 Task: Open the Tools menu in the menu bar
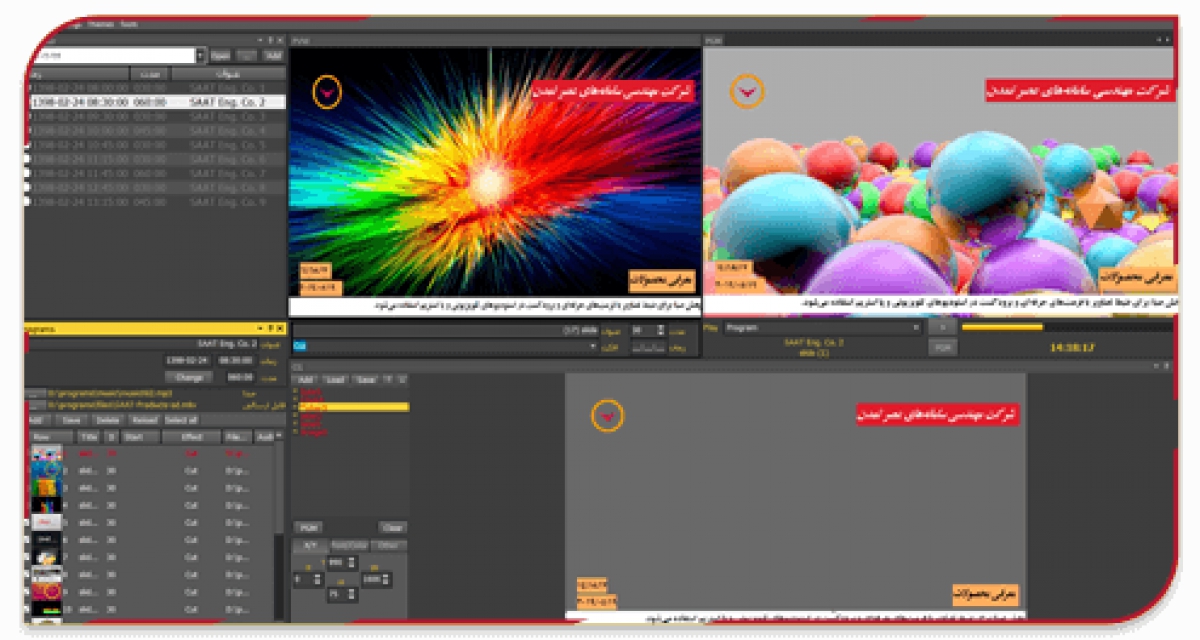[128, 23]
